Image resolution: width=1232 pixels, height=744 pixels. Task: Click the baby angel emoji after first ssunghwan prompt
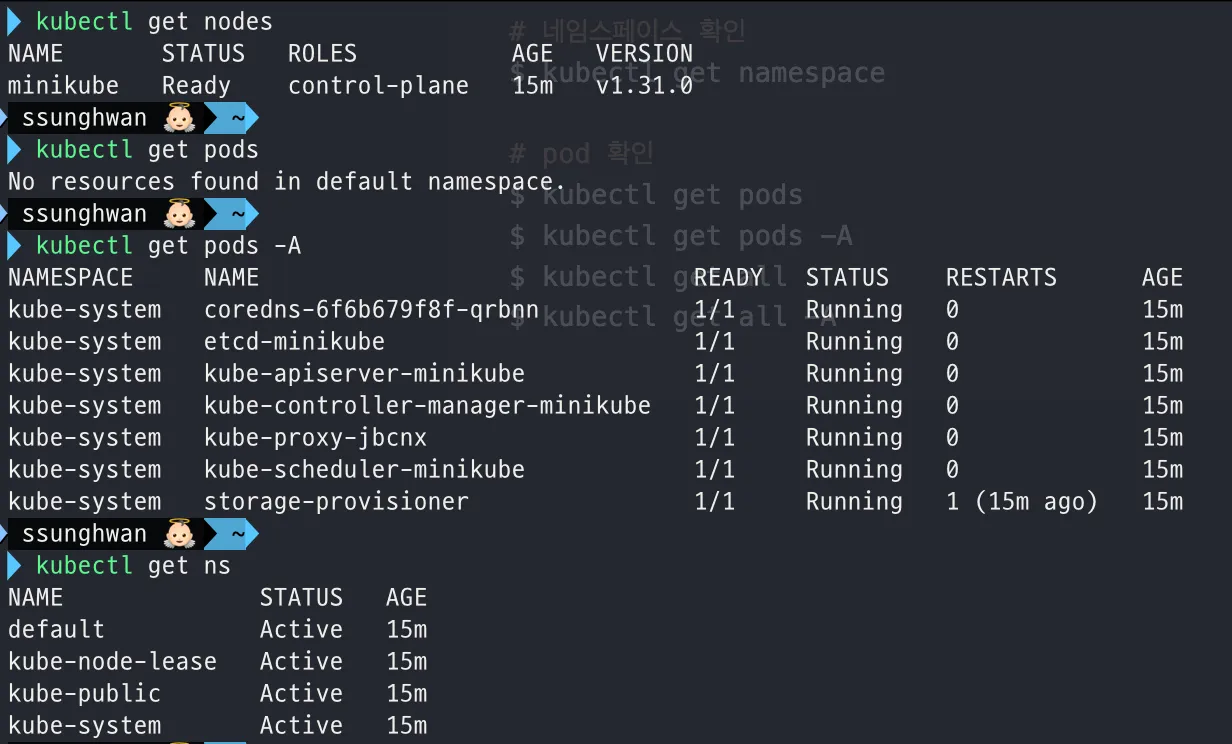(178, 118)
